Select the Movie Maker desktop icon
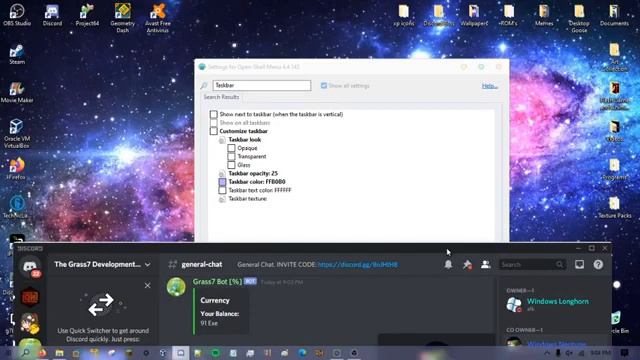Screen dimensions: 640x360 click(x=17, y=93)
